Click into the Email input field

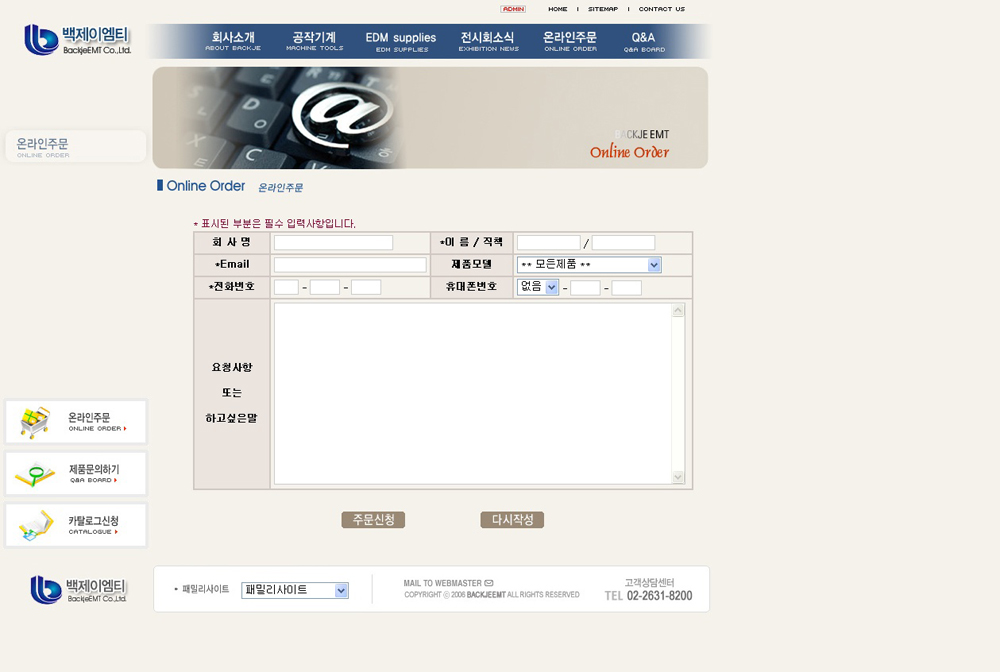[x=350, y=265]
